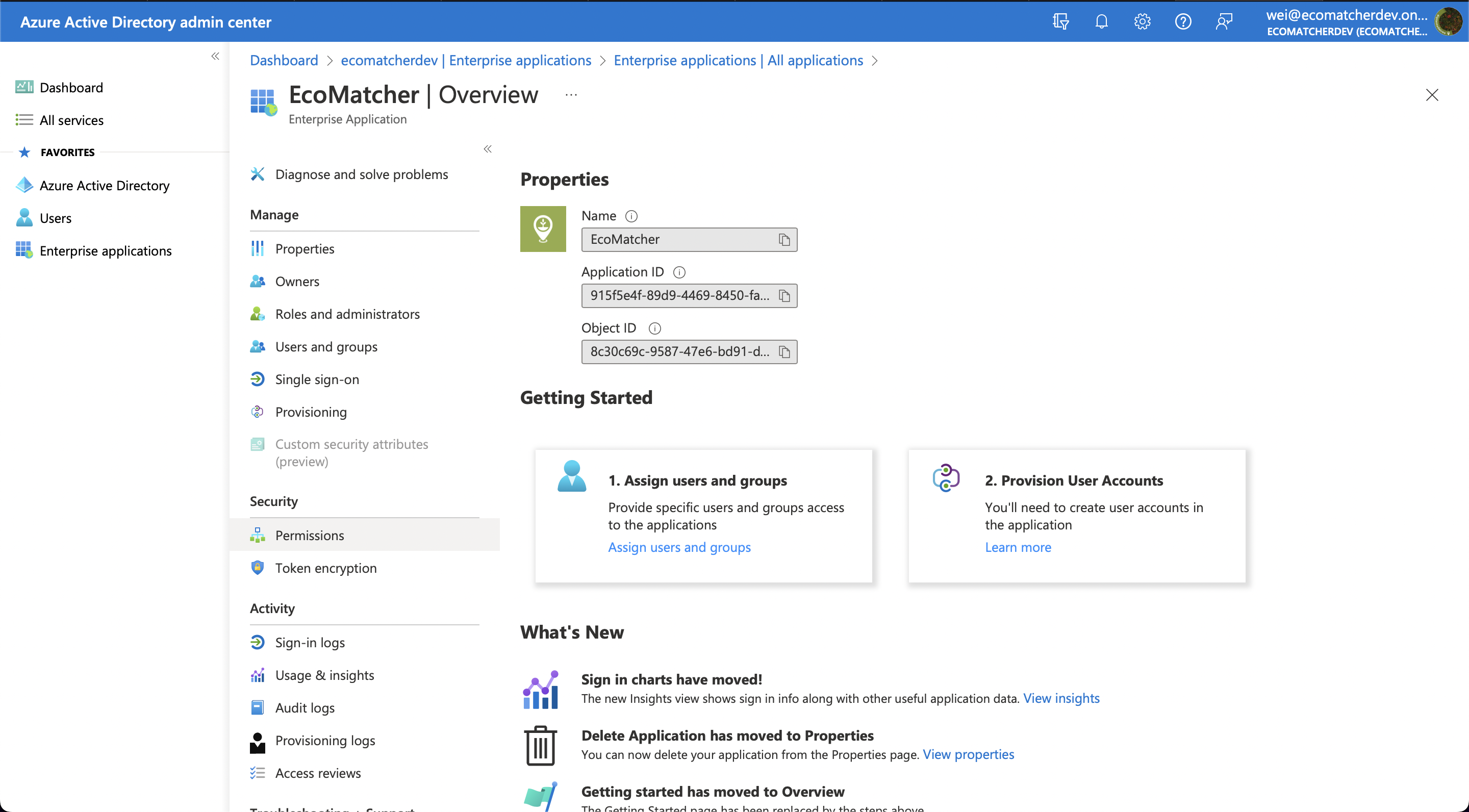
Task: Click the Name field showing EcoMatcher
Action: pyautogui.click(x=689, y=240)
